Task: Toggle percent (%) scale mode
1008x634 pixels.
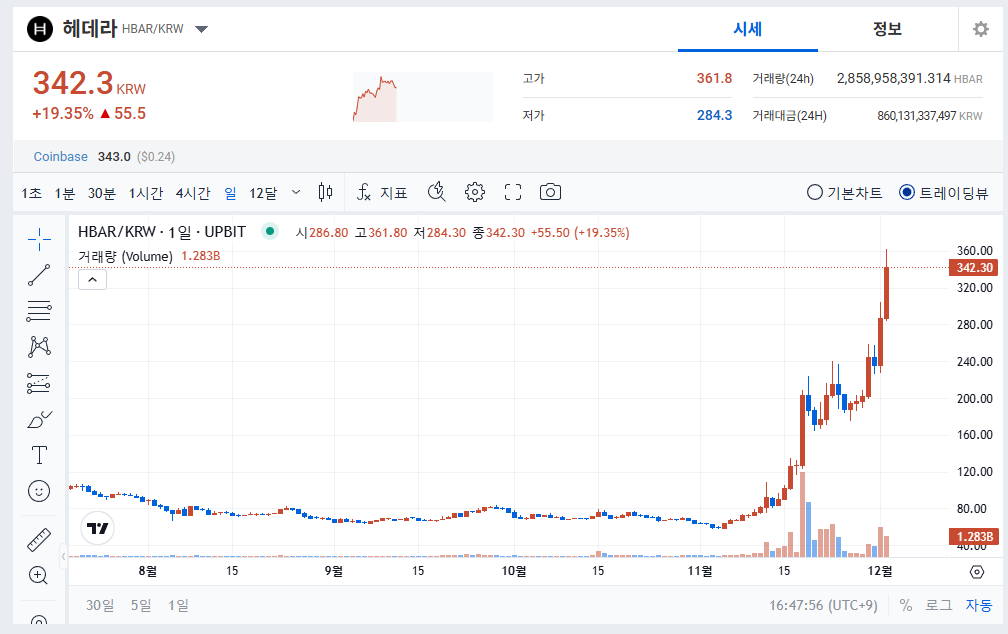Action: pos(906,605)
